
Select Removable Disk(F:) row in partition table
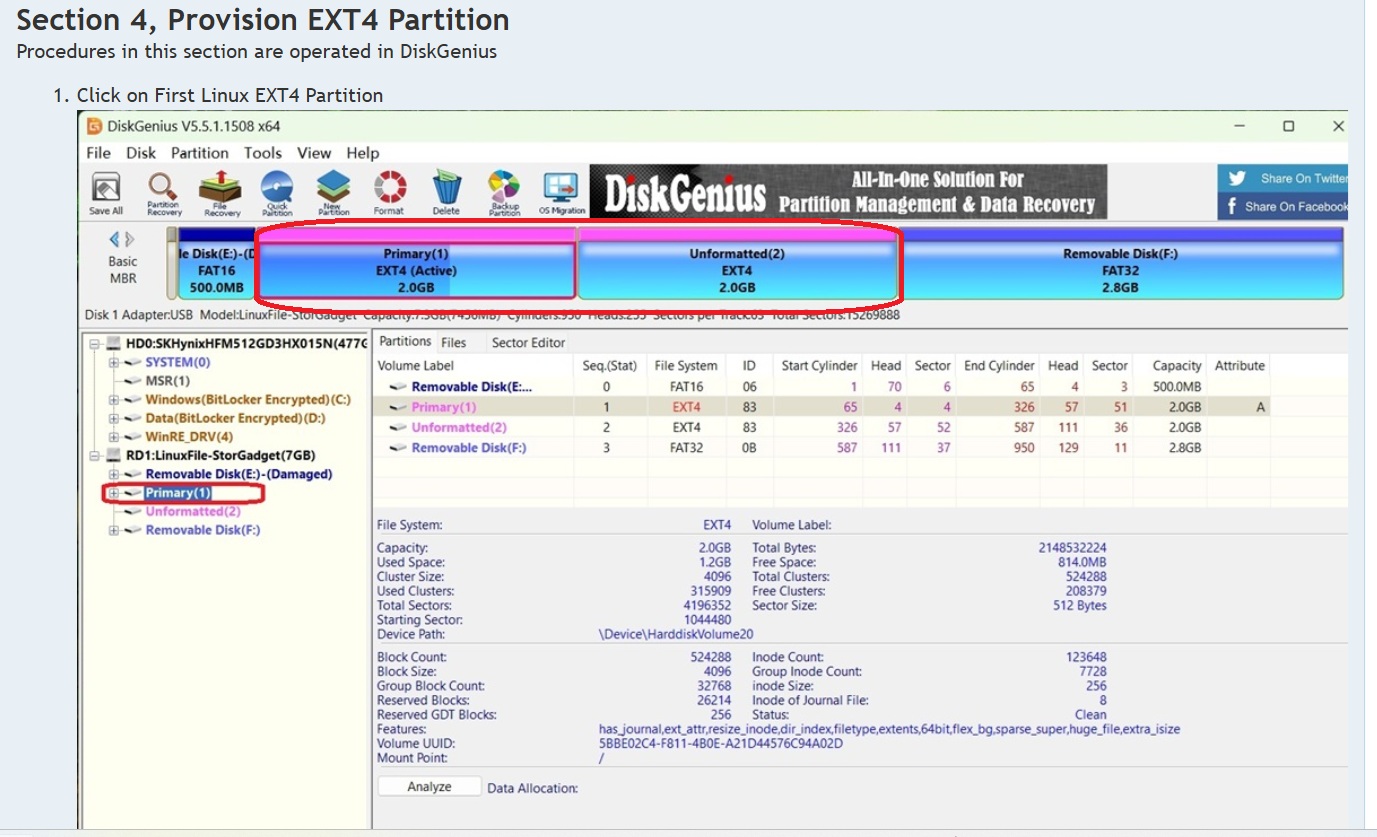tap(468, 448)
